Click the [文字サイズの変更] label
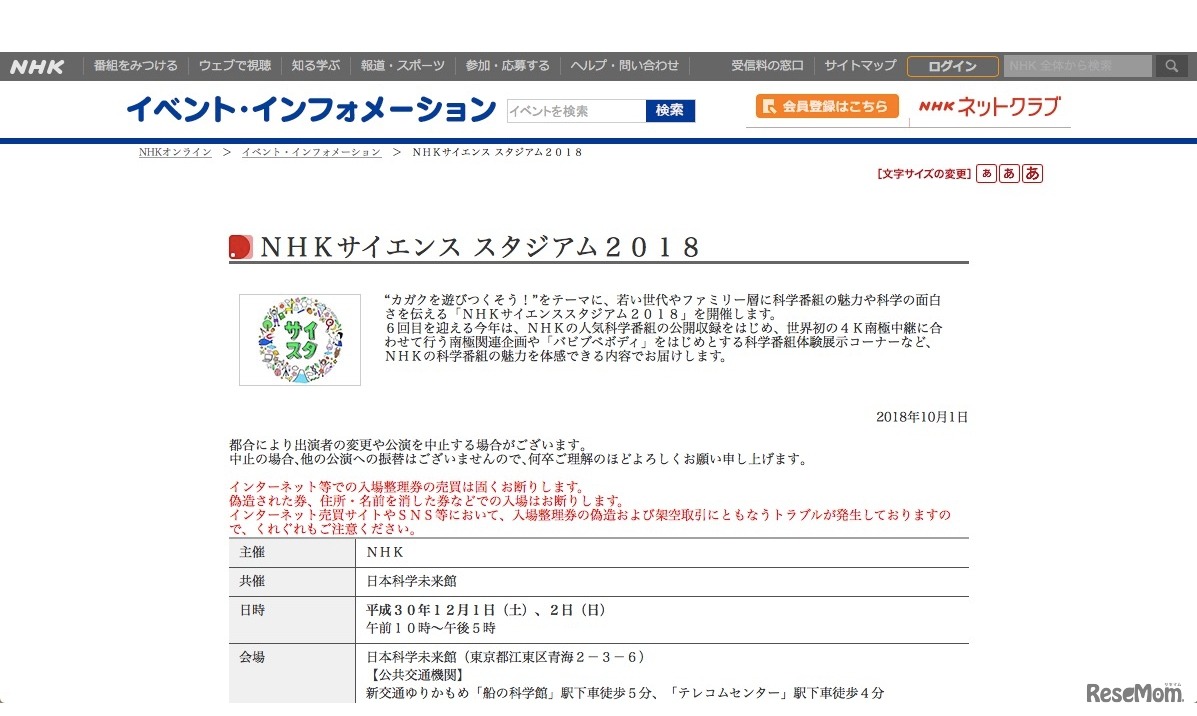Screen dimensions: 1197x716 pyautogui.click(x=924, y=174)
